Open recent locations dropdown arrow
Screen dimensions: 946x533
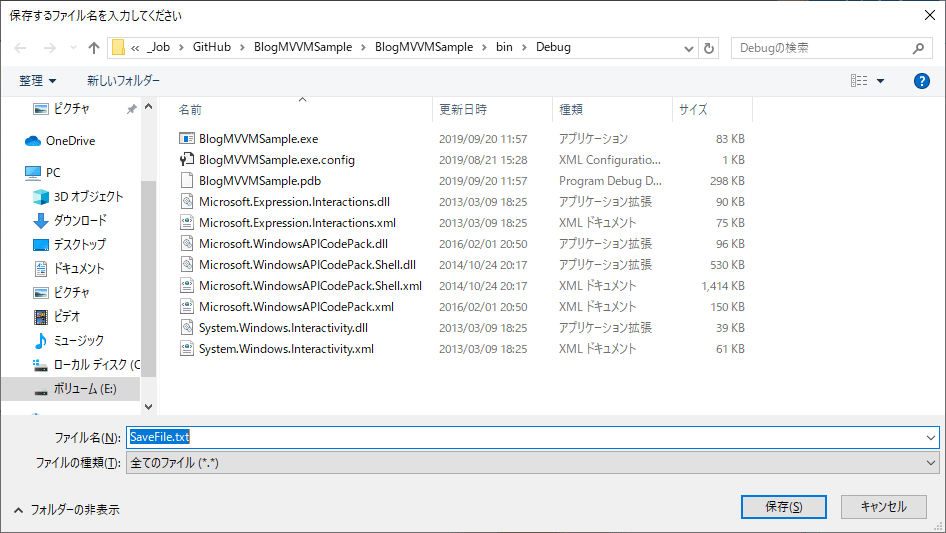tap(73, 48)
